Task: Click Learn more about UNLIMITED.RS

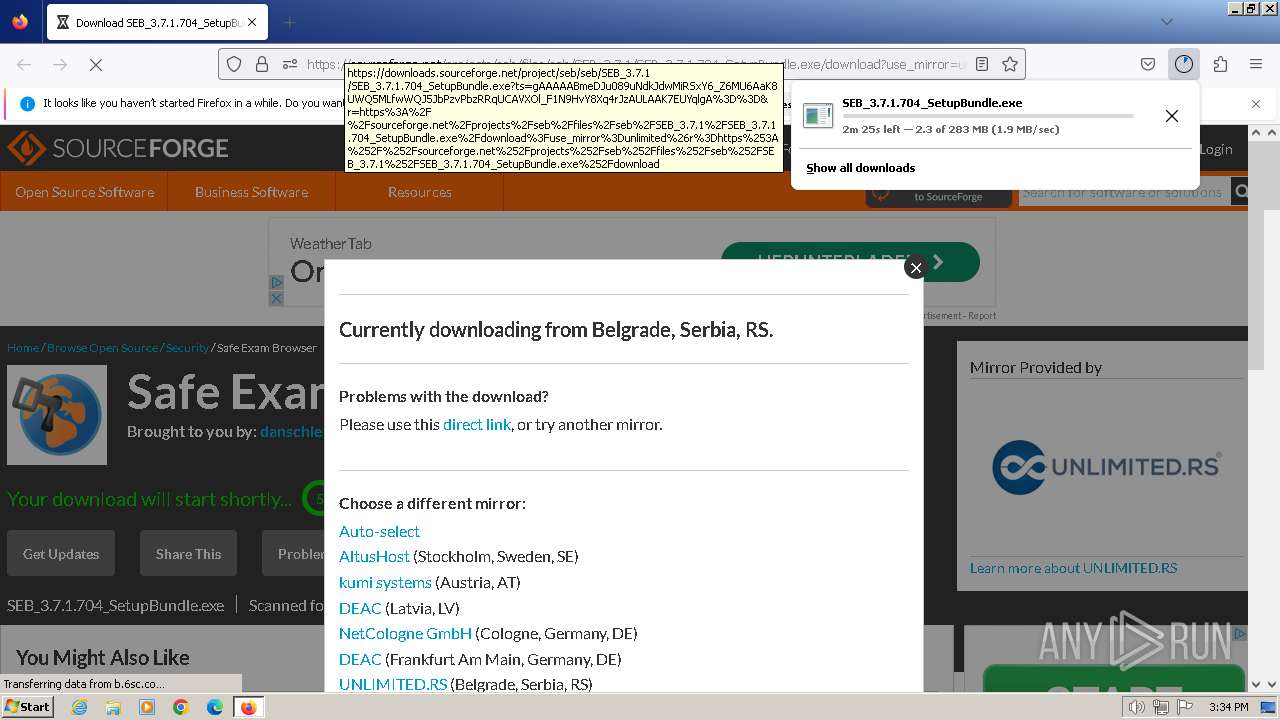Action: [x=1073, y=568]
